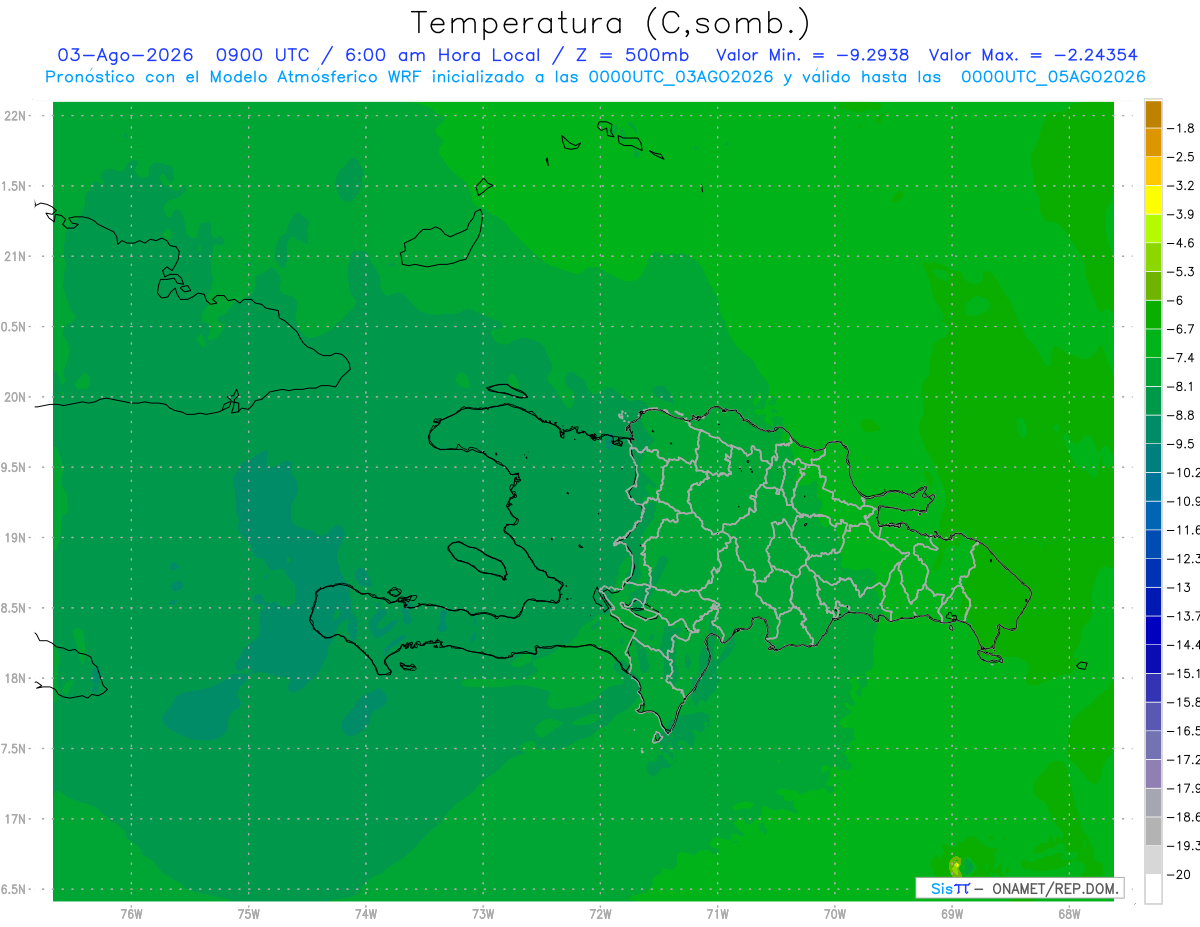This screenshot has width=1200, height=927.
Task: Click the "22N" latitude label
Action: click(17, 116)
